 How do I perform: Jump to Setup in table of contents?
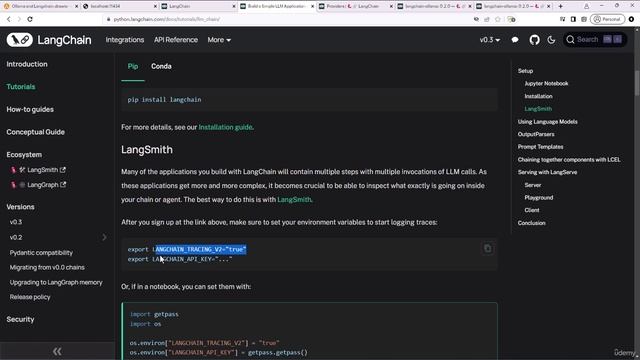tap(525, 71)
